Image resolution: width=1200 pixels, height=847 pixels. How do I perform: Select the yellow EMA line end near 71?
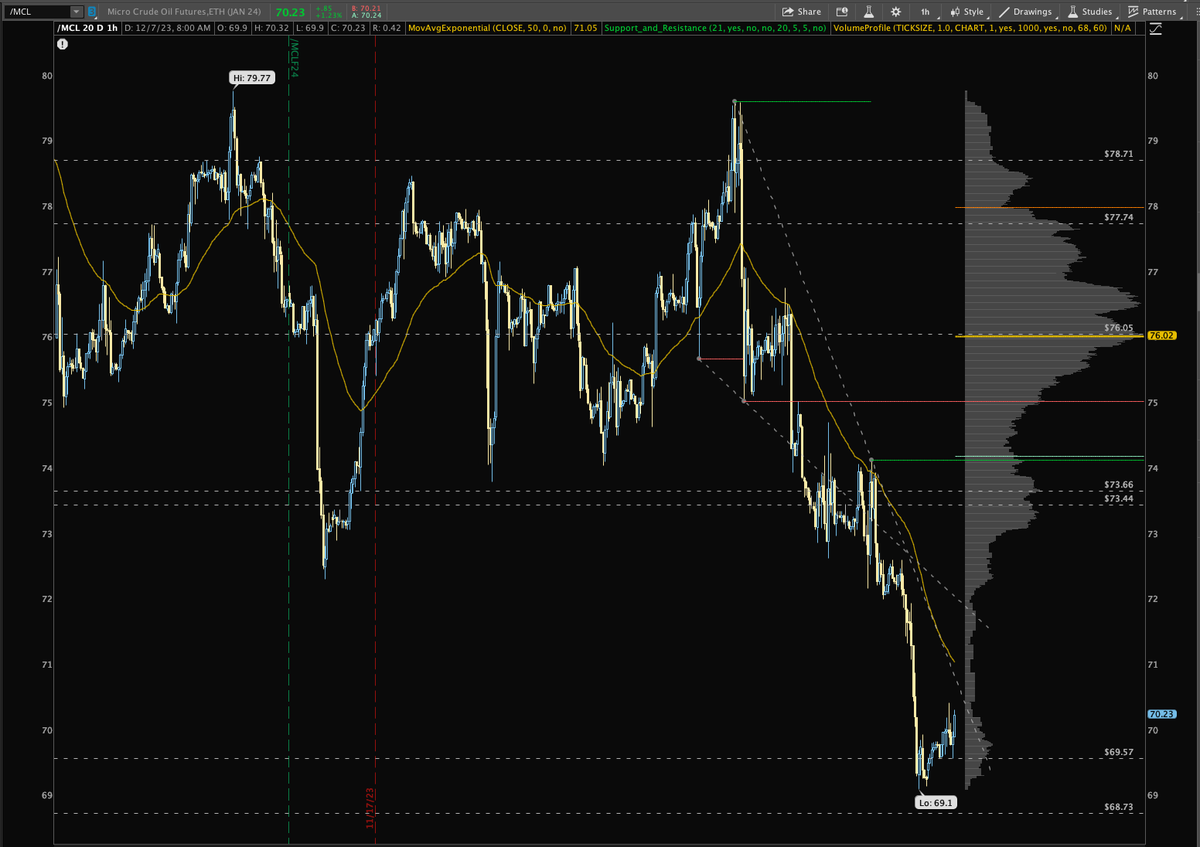951,660
